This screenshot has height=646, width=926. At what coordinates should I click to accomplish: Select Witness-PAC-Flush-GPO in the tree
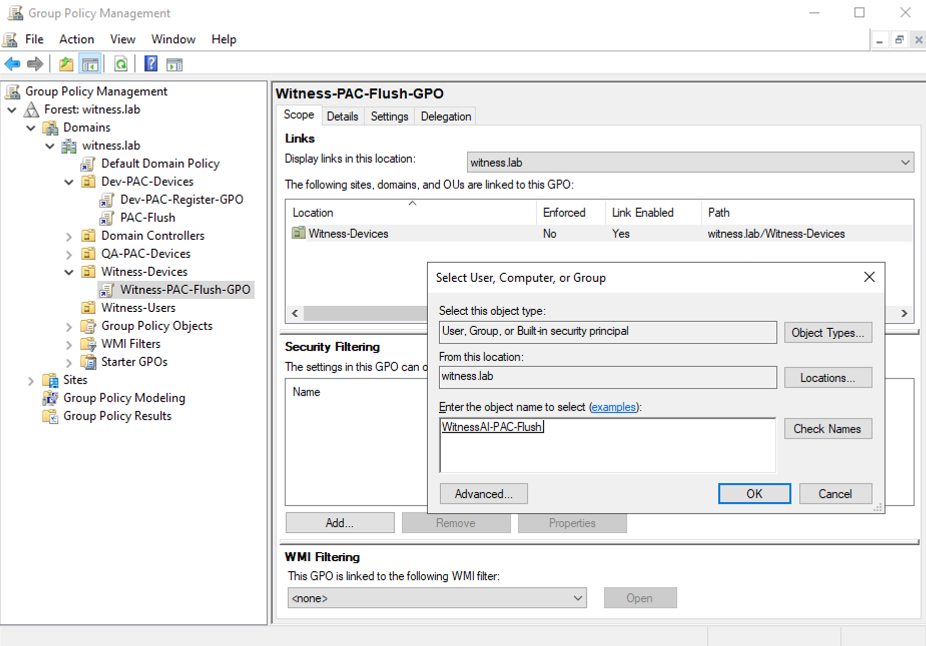[185, 290]
